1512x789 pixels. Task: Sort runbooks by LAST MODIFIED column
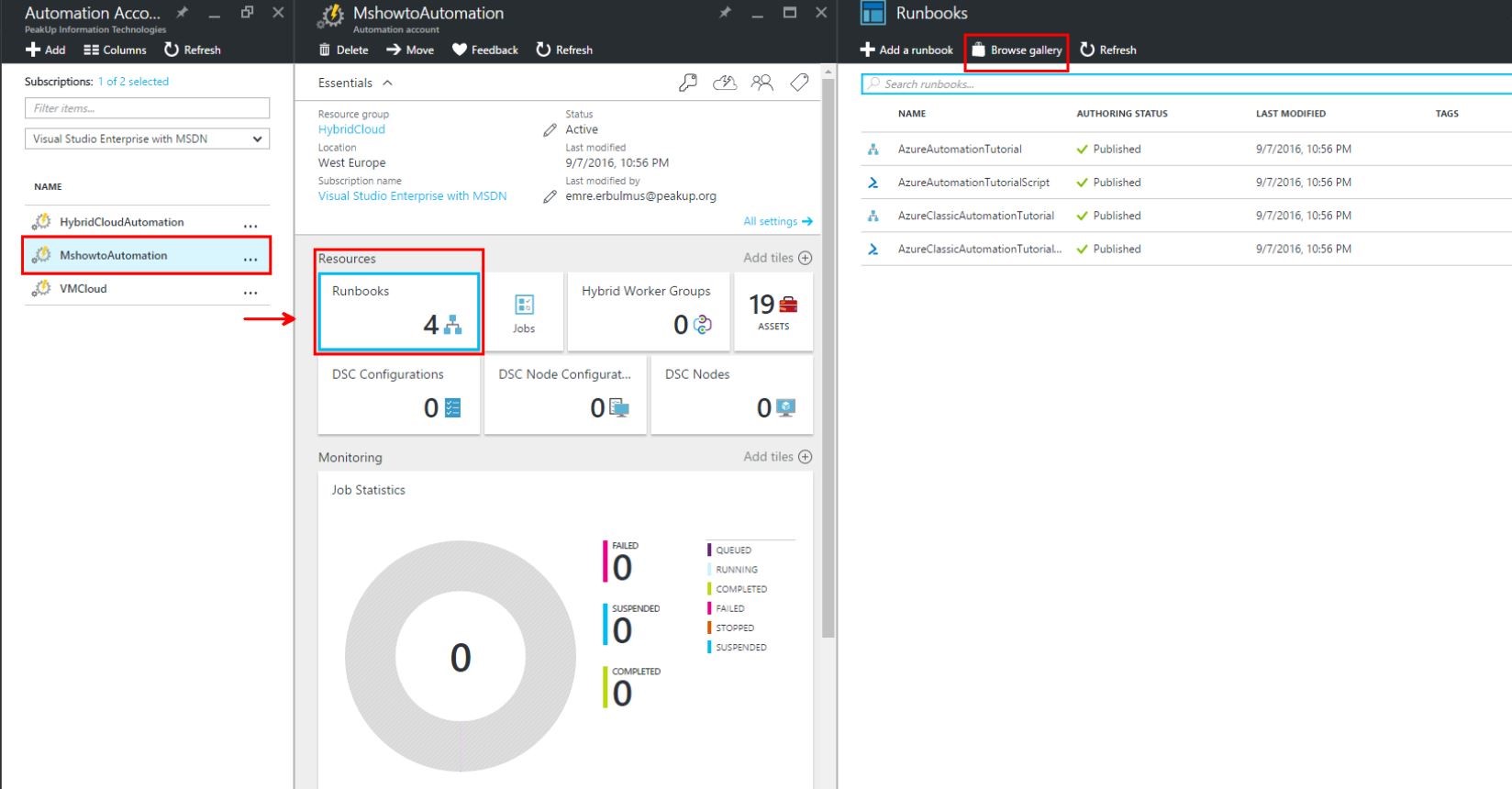pos(1291,114)
